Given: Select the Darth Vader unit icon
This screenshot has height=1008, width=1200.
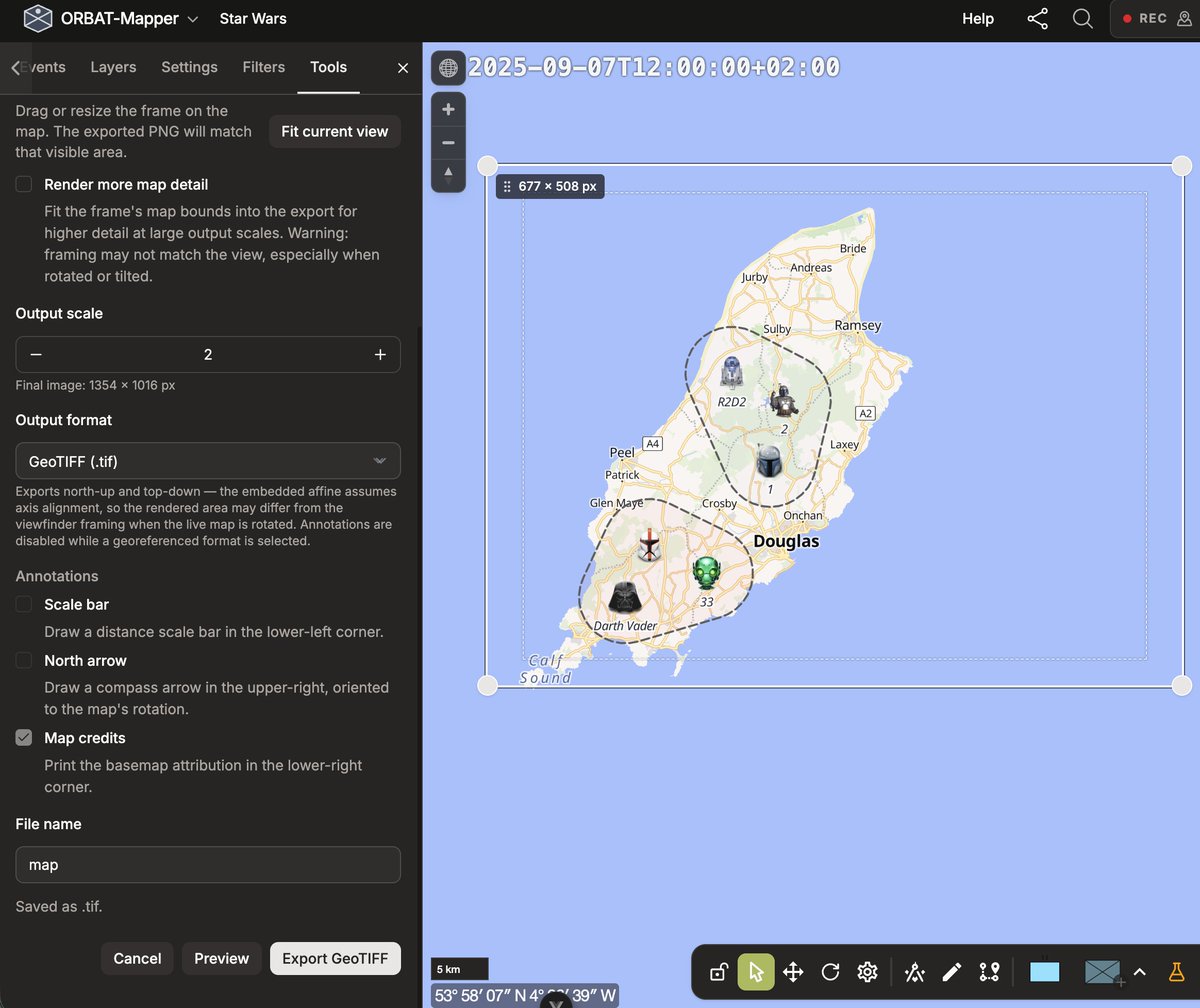Looking at the screenshot, I should coord(626,598).
